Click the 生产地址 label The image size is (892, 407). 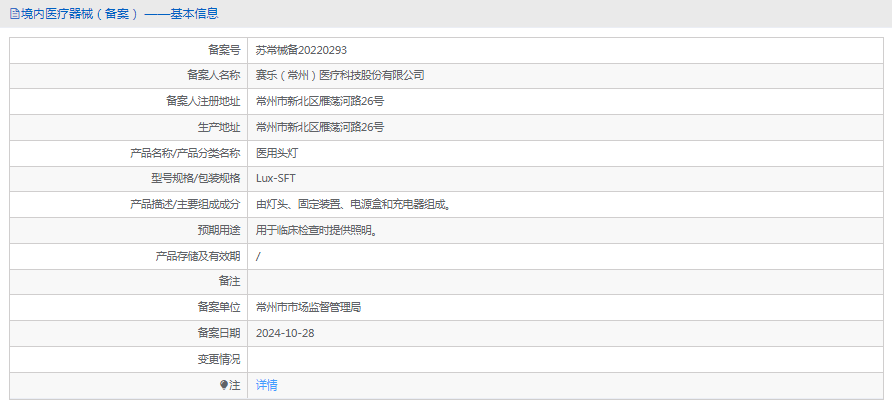click(219, 127)
